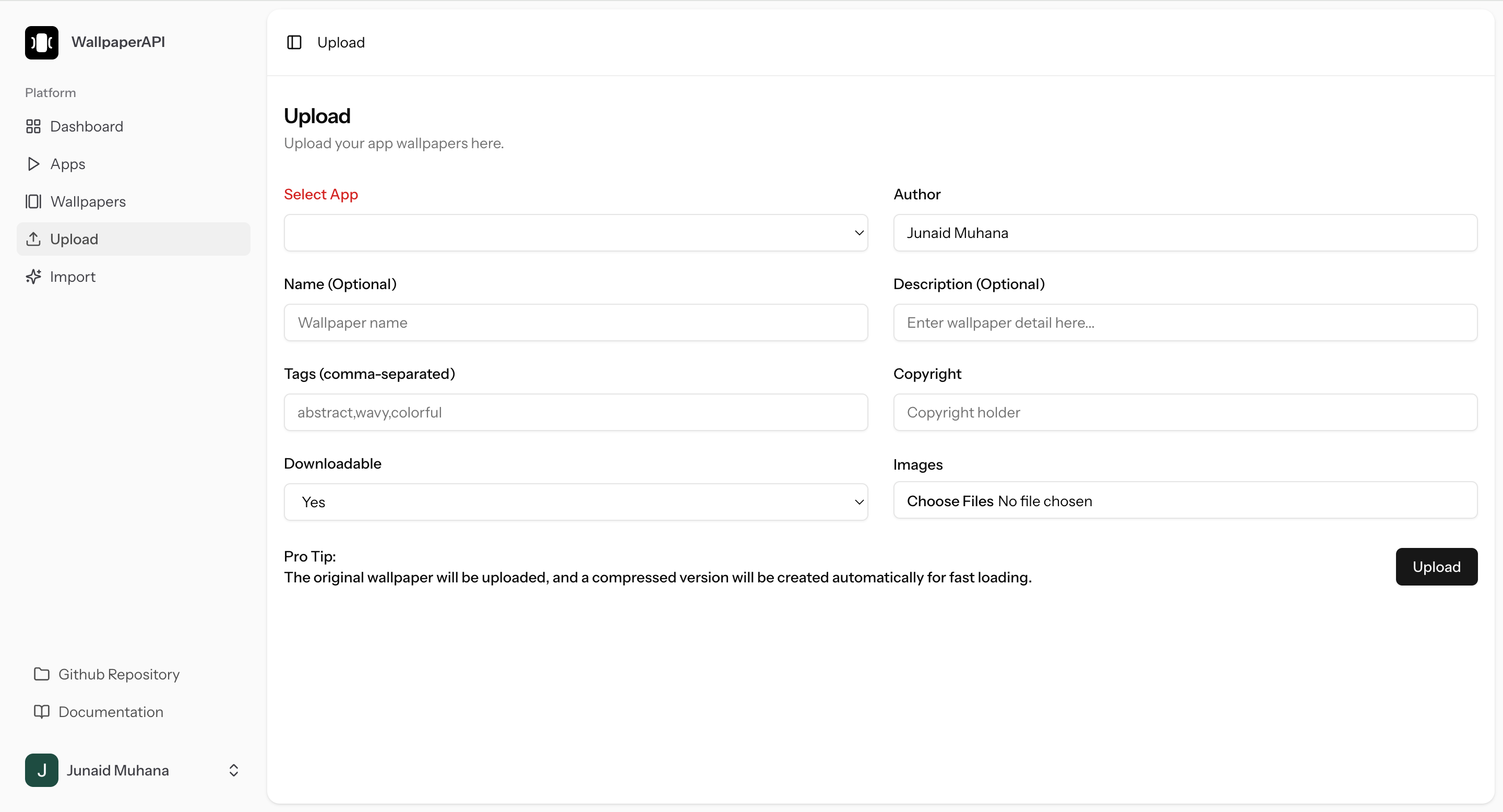1503x812 pixels.
Task: Click the Copyright holder input field
Action: (x=1185, y=412)
